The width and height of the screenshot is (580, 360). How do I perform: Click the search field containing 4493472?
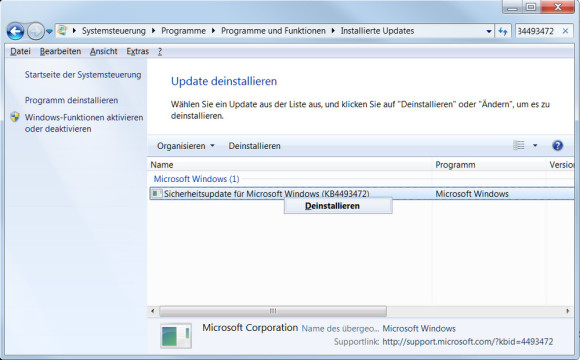point(538,31)
